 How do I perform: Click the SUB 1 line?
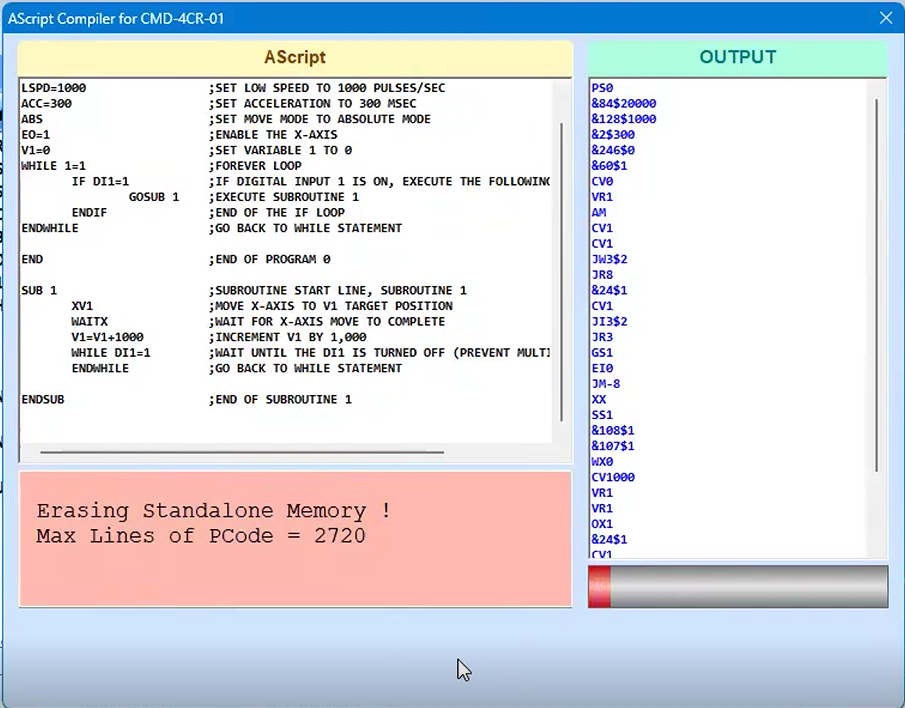(39, 290)
